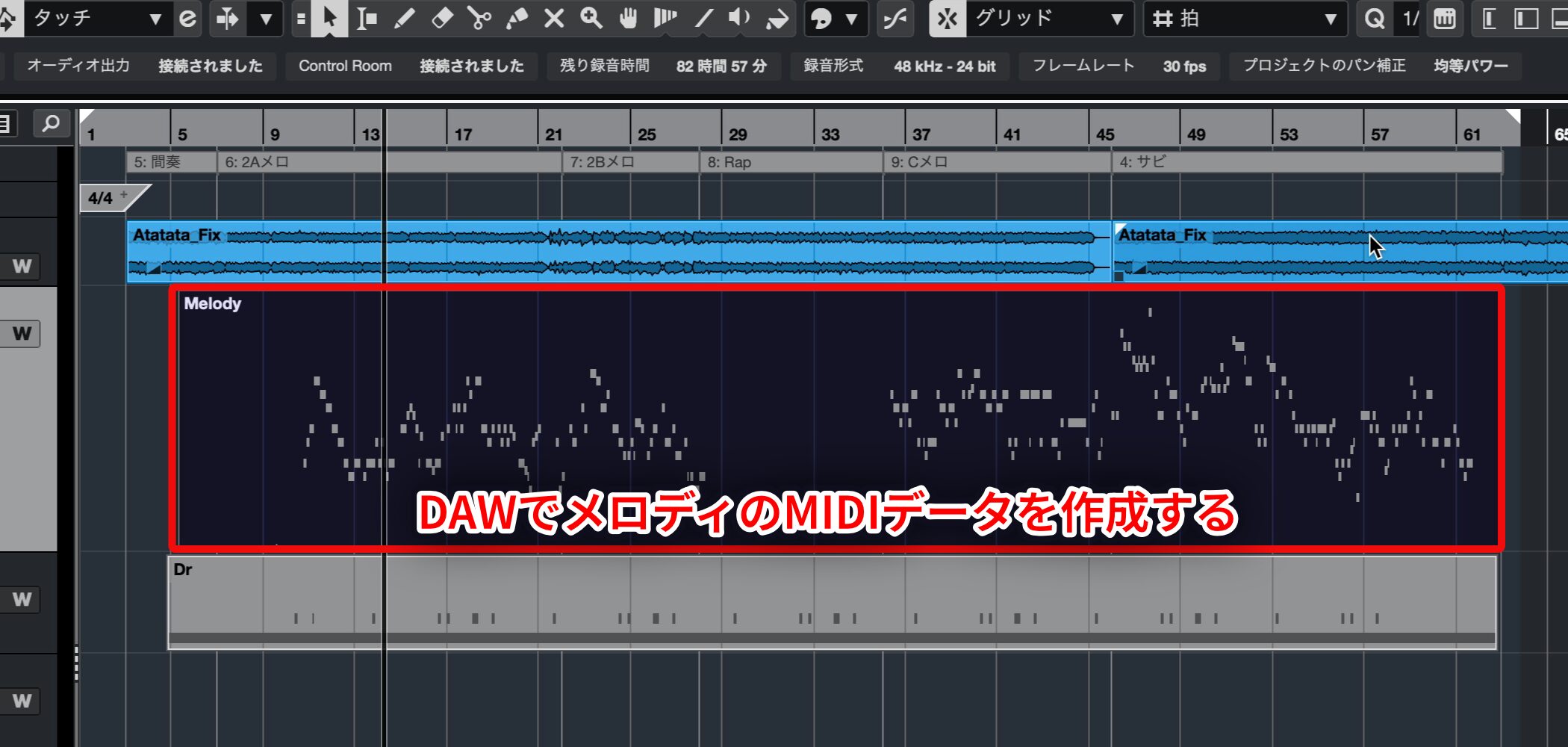The height and width of the screenshot is (747, 1568).
Task: Select the Play speaker tool
Action: 739,18
